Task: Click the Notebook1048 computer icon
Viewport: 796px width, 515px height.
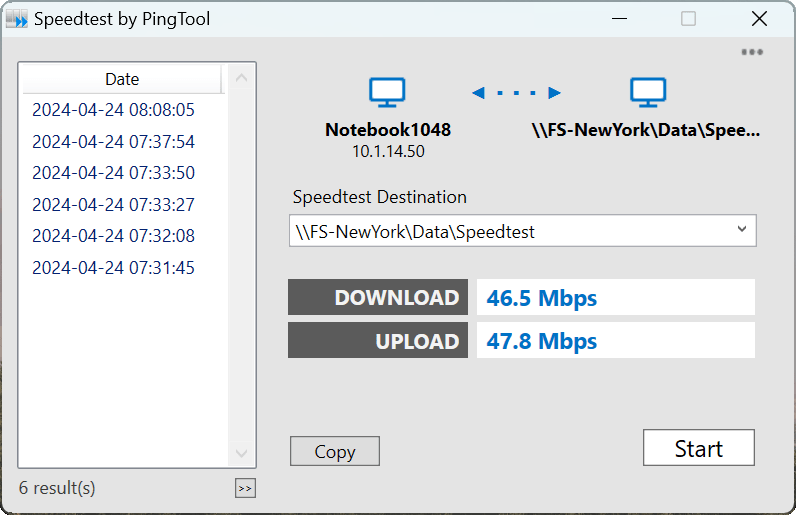Action: coord(387,92)
